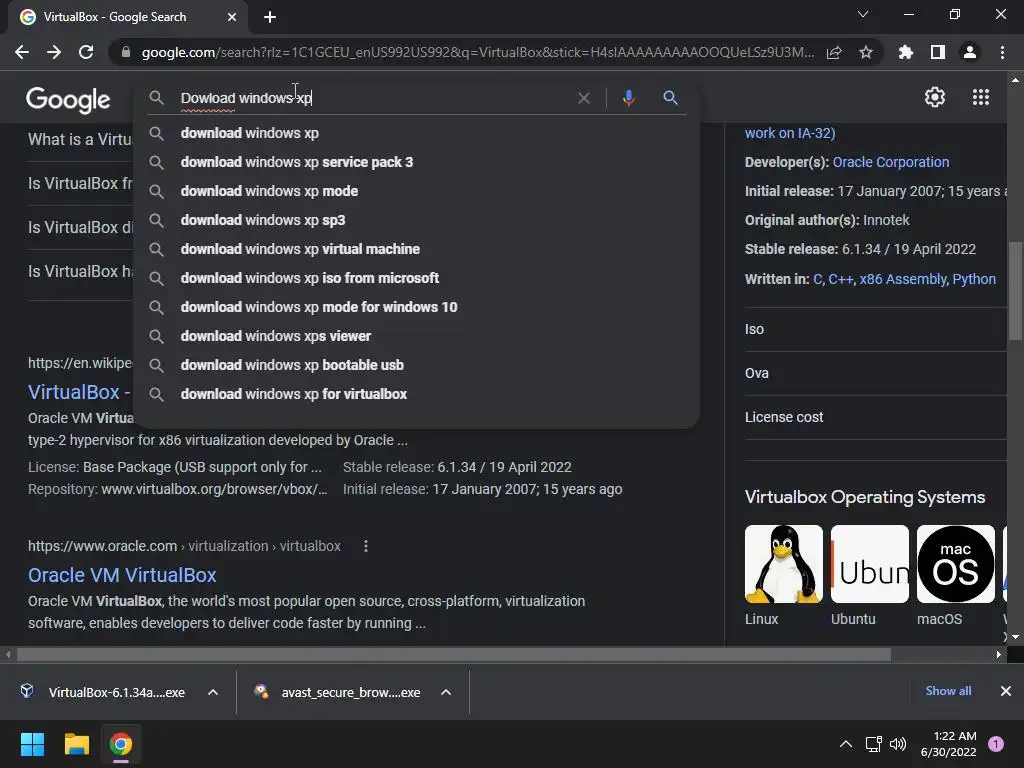1024x768 pixels.
Task: Clear the Google search box text
Action: pos(584,98)
